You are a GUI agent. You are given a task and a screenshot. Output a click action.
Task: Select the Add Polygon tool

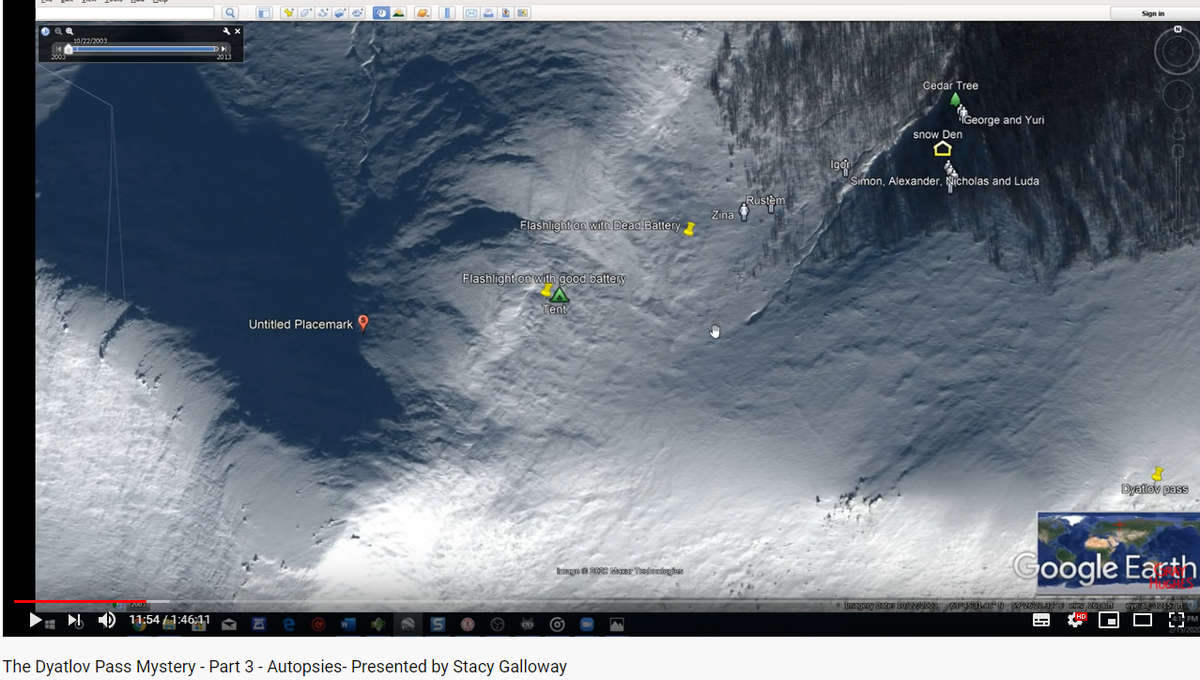(x=305, y=13)
